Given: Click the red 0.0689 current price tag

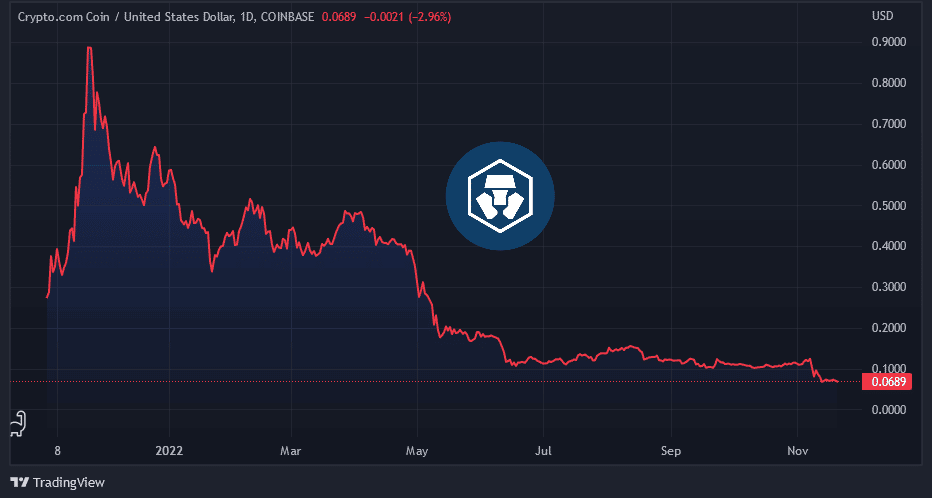Looking at the screenshot, I should point(888,381).
